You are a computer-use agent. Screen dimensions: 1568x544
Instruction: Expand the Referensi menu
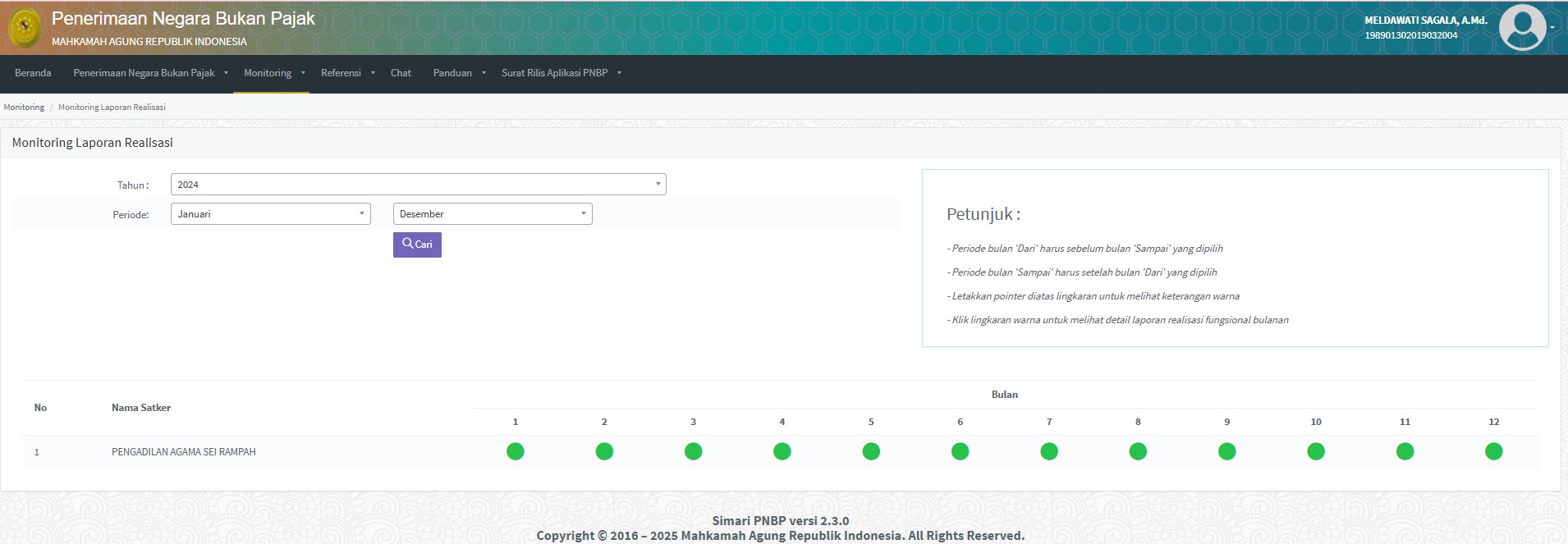(x=347, y=73)
